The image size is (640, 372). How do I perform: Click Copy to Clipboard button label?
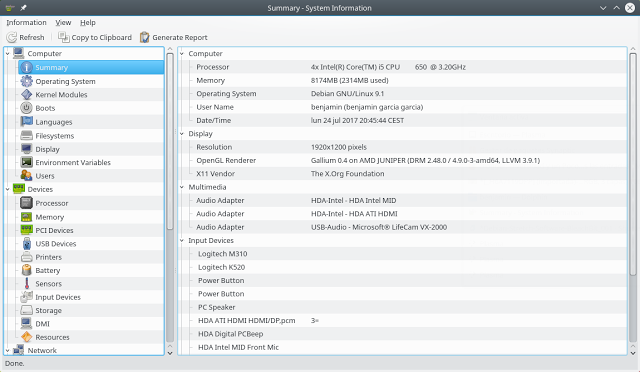click(x=102, y=38)
